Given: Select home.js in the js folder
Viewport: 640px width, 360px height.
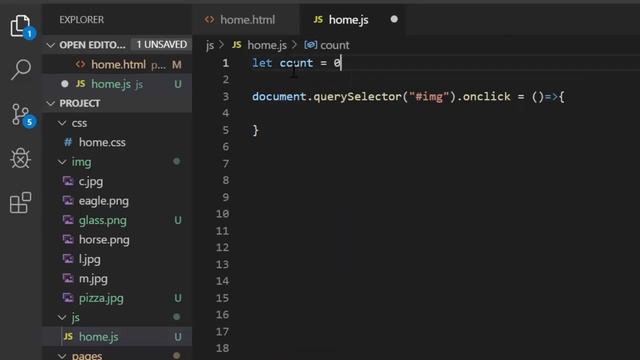Looking at the screenshot, I should tap(118, 337).
